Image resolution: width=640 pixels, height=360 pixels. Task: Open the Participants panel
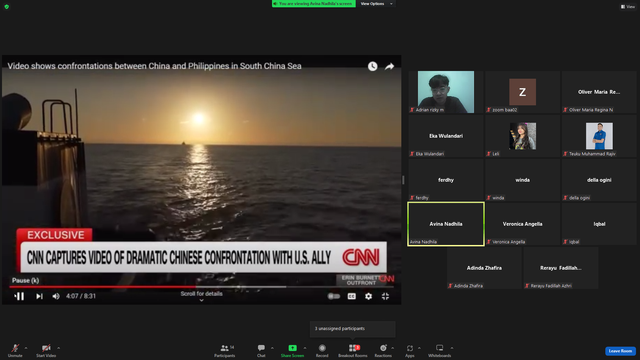225,350
